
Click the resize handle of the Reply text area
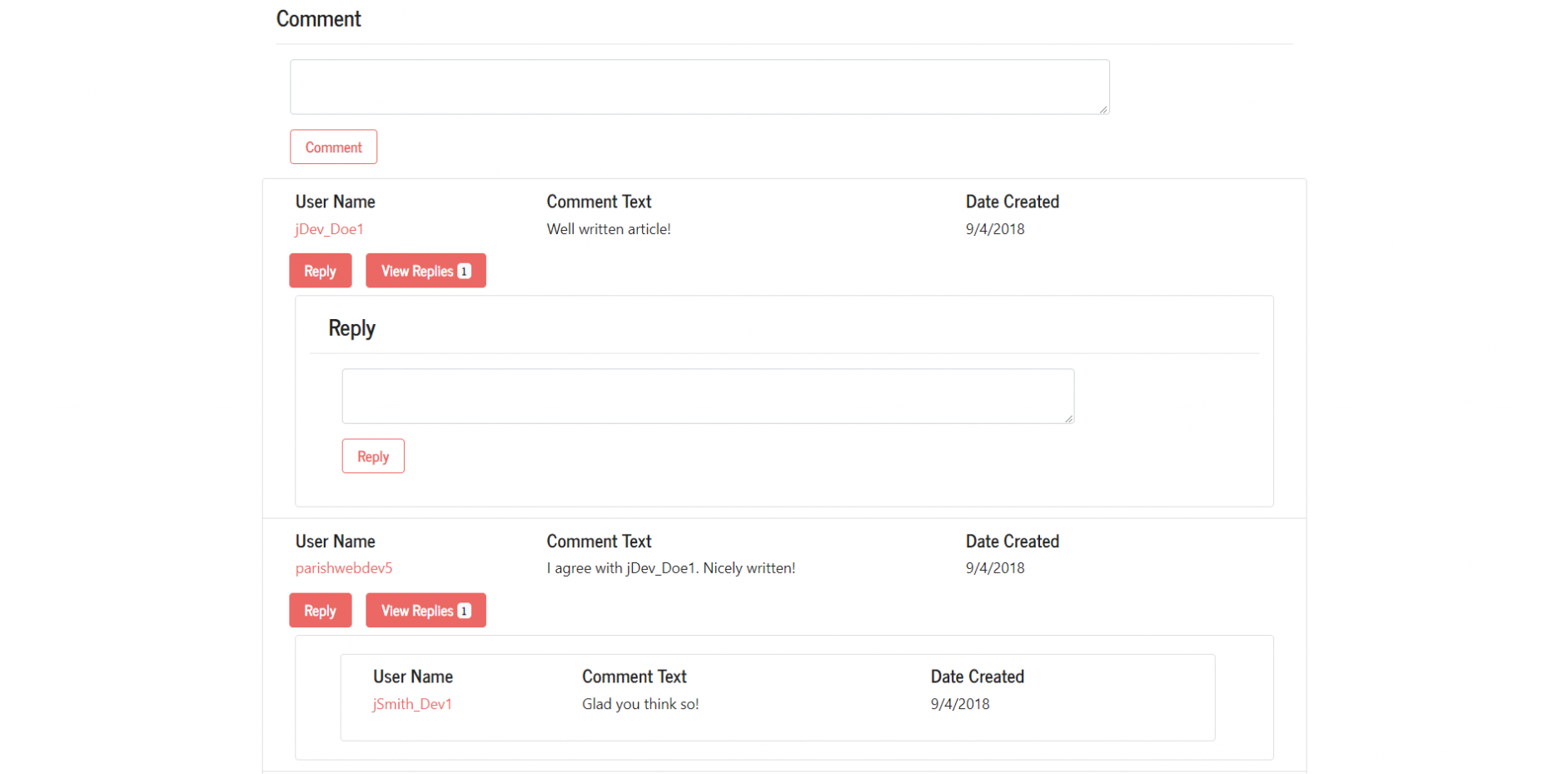tap(1068, 418)
